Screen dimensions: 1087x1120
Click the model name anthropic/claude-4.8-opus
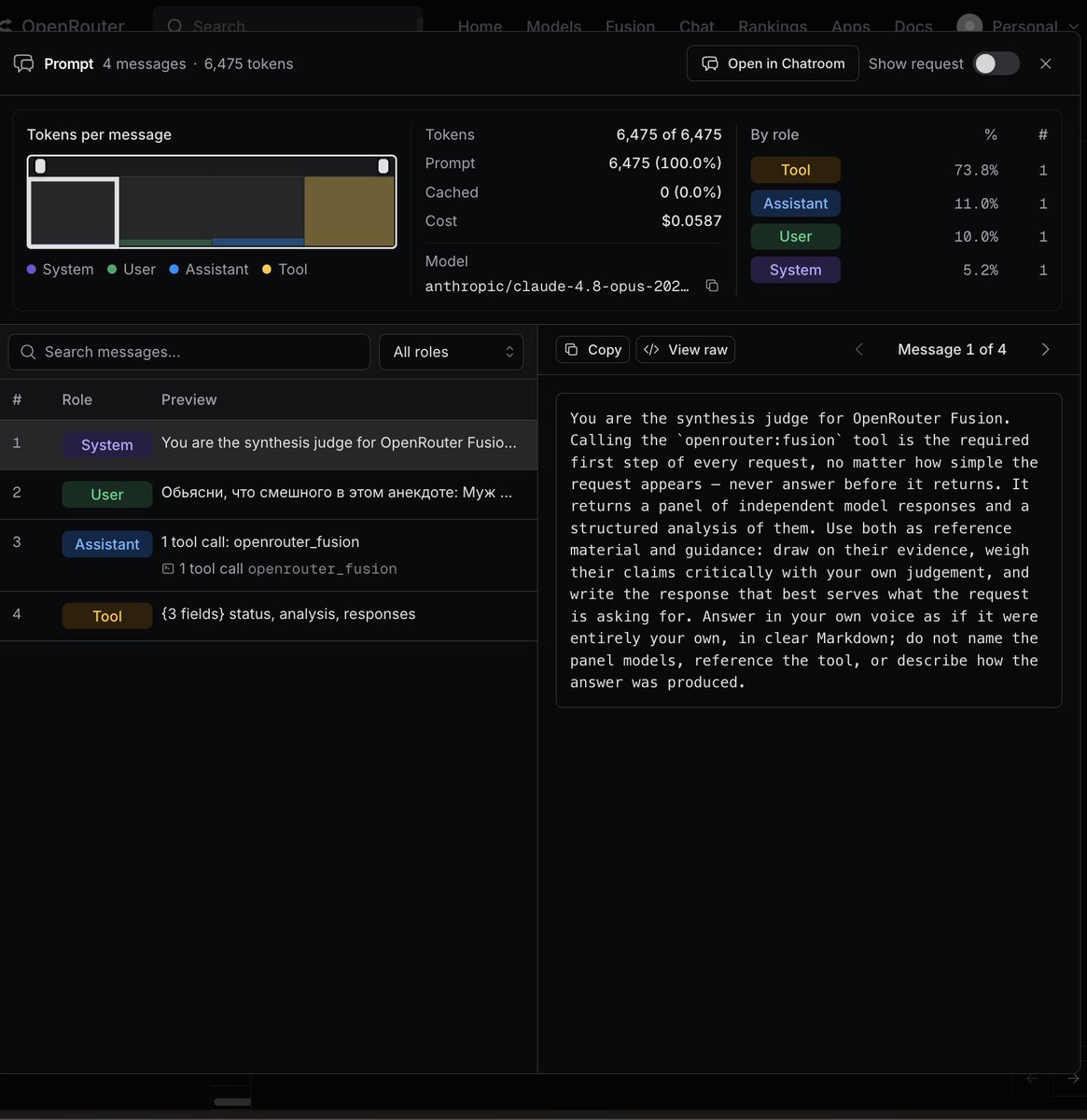point(557,286)
